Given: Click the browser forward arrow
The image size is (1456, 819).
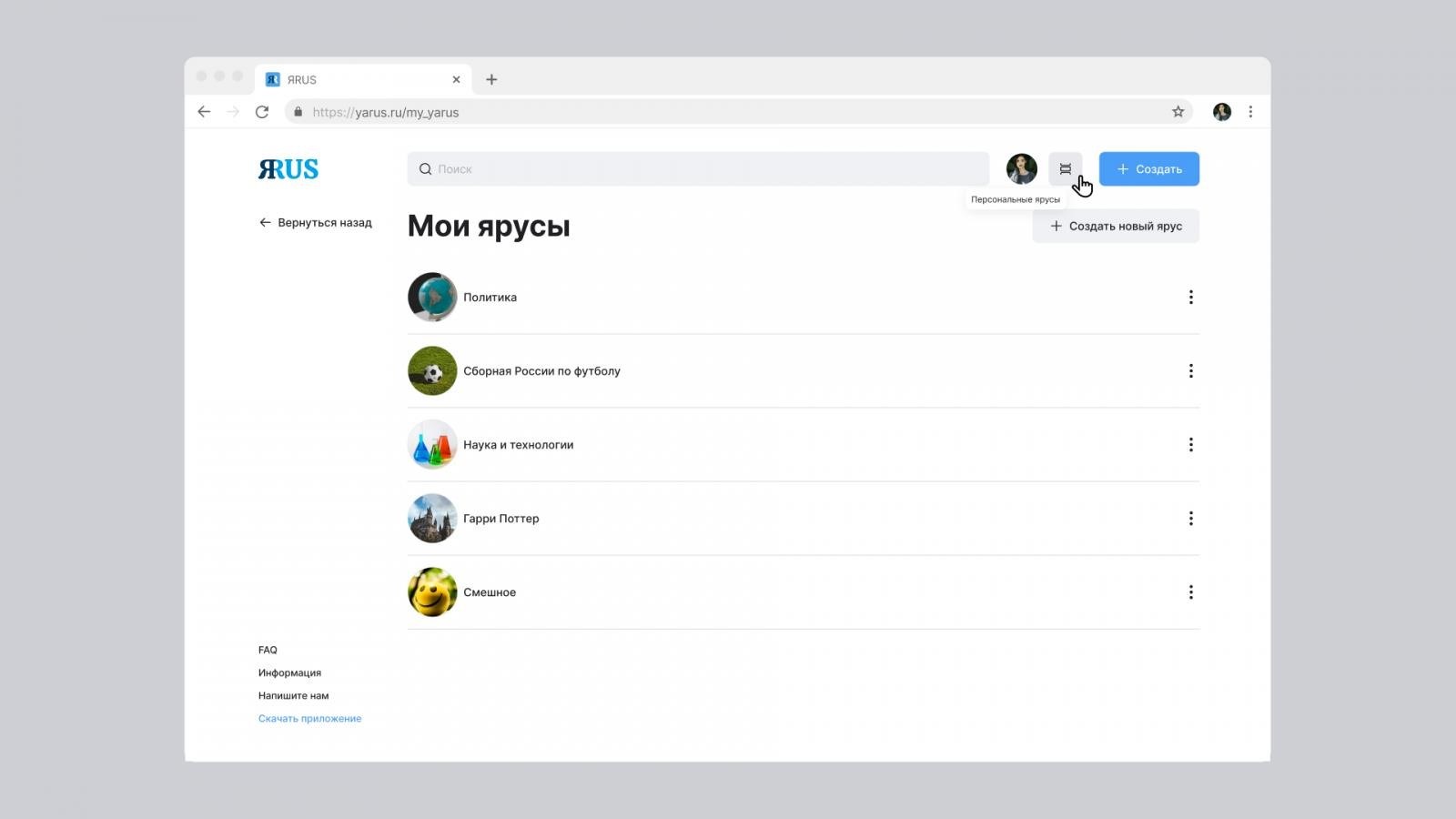Looking at the screenshot, I should point(233,112).
